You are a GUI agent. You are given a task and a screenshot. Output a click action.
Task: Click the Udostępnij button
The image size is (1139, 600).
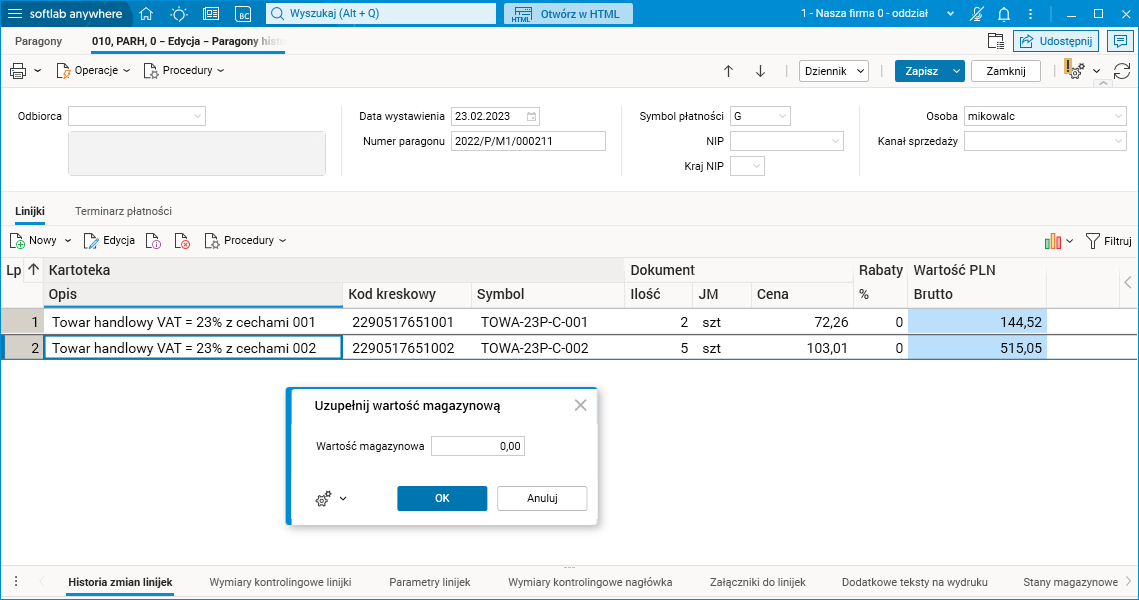pyautogui.click(x=1056, y=41)
